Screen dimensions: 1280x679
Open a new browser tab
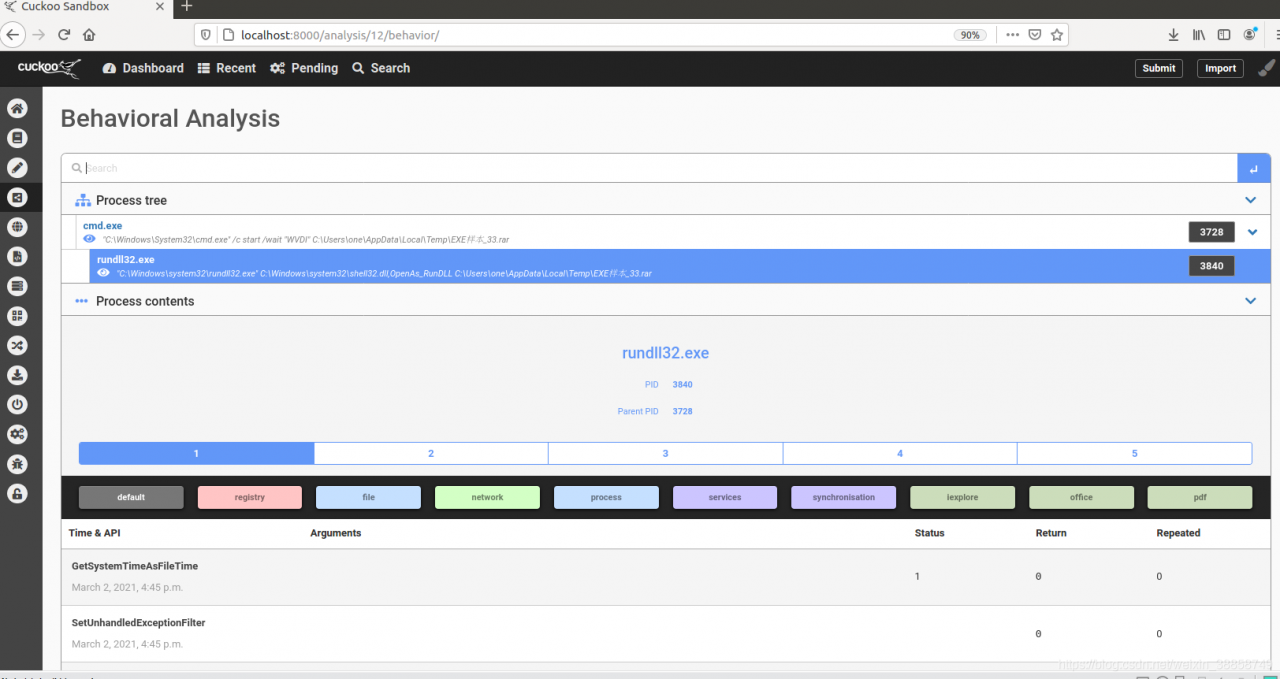186,6
